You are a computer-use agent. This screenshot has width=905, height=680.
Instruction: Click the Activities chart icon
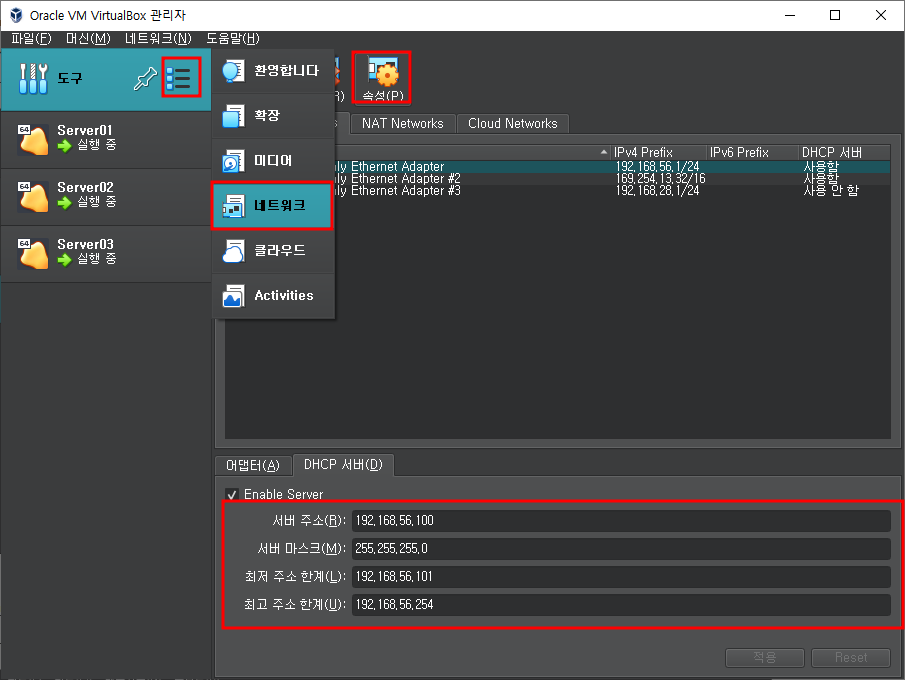point(233,296)
